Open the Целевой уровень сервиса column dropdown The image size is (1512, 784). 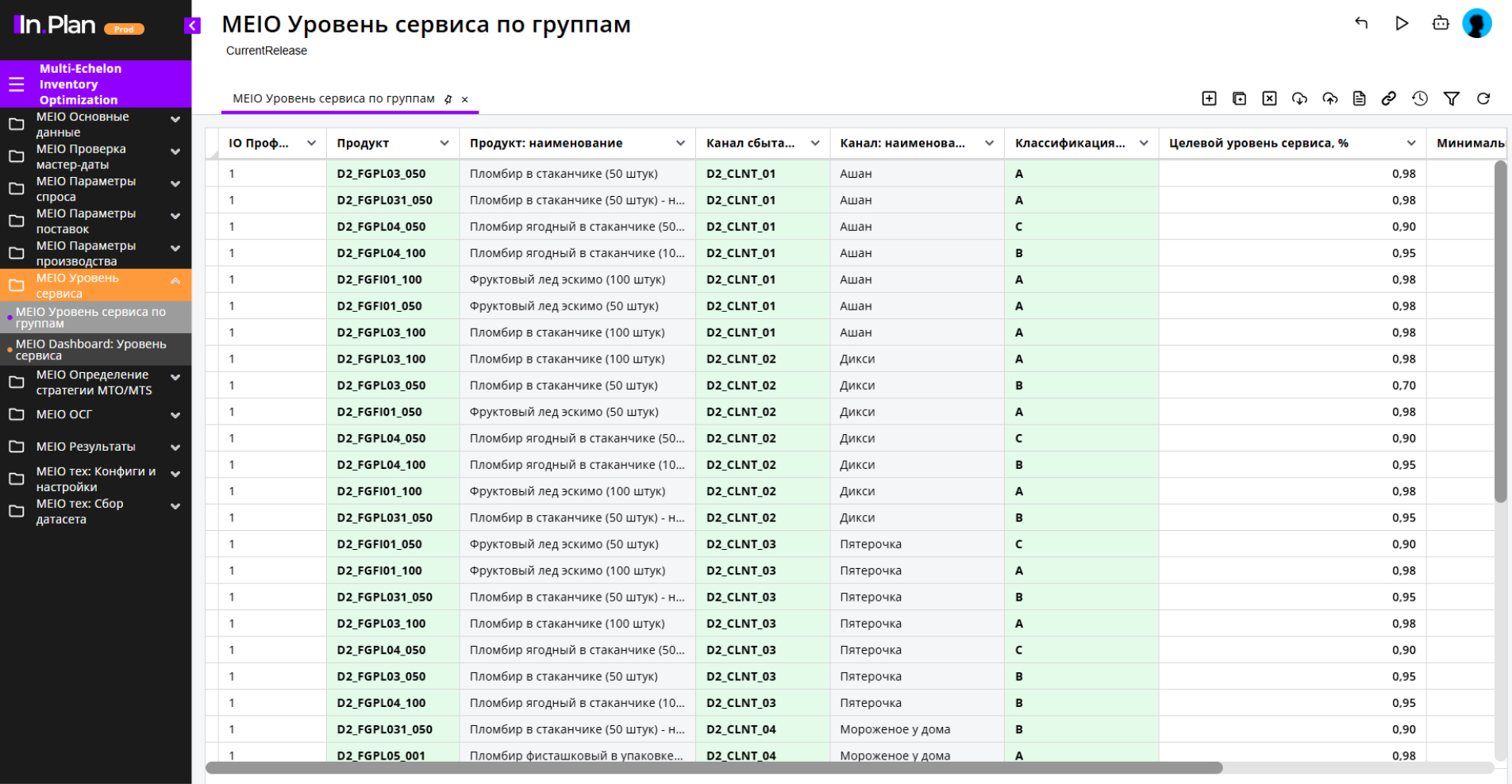[x=1410, y=144]
